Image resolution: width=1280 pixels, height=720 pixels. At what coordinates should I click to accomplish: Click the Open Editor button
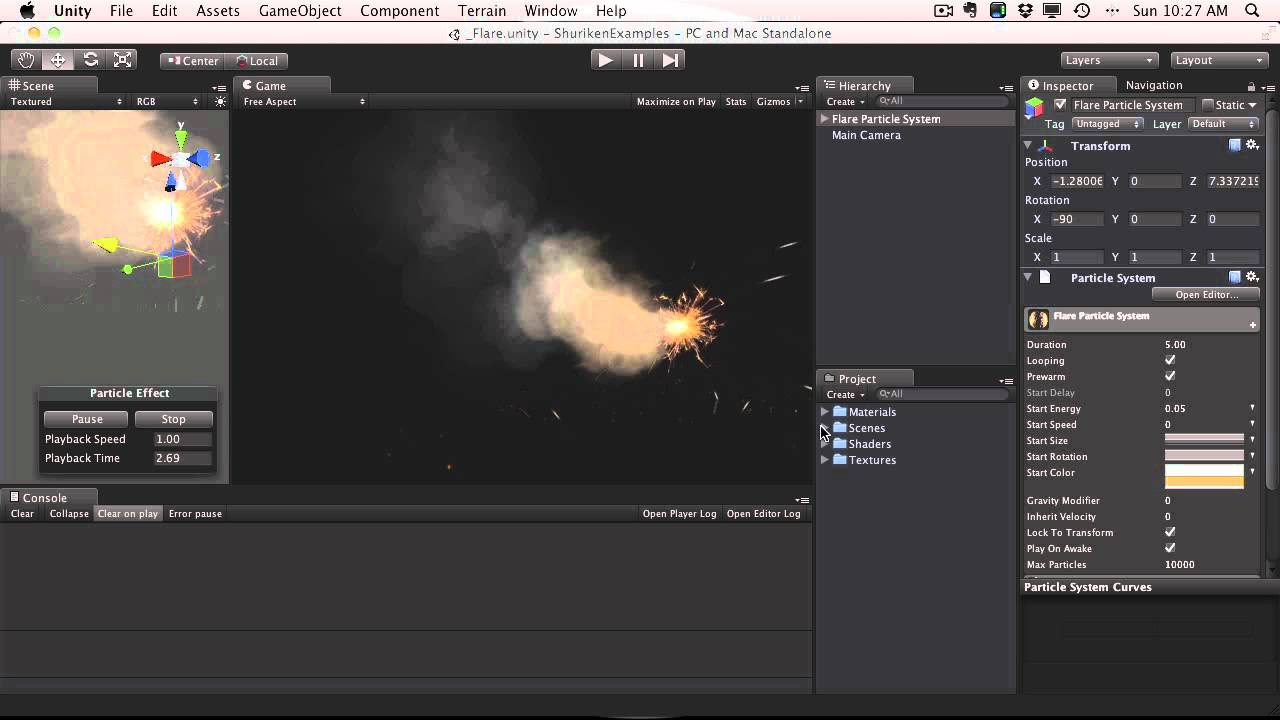pyautogui.click(x=1206, y=294)
